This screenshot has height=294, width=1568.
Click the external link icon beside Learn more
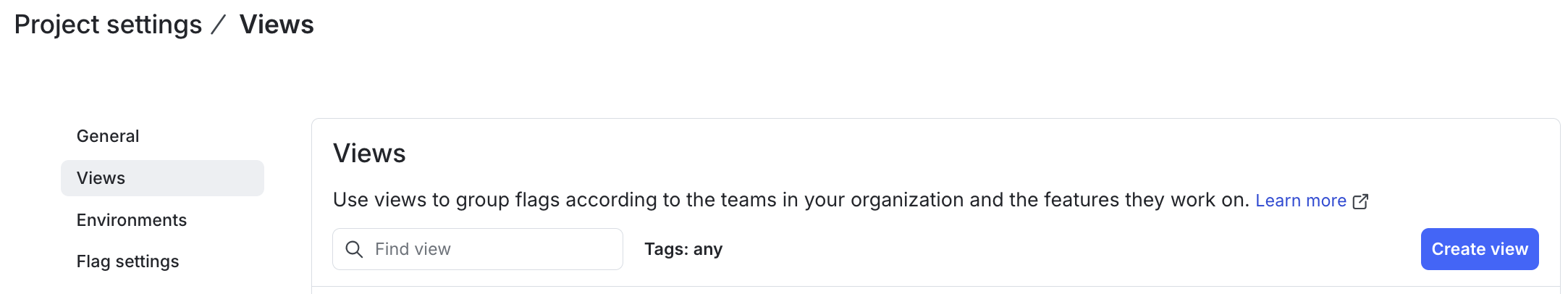coord(1360,201)
